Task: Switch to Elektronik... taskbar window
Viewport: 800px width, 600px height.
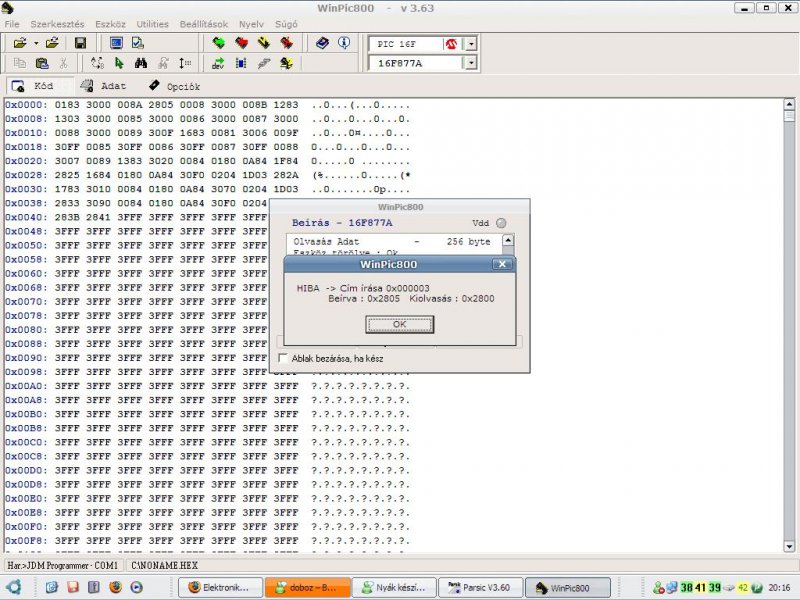Action: pos(220,587)
